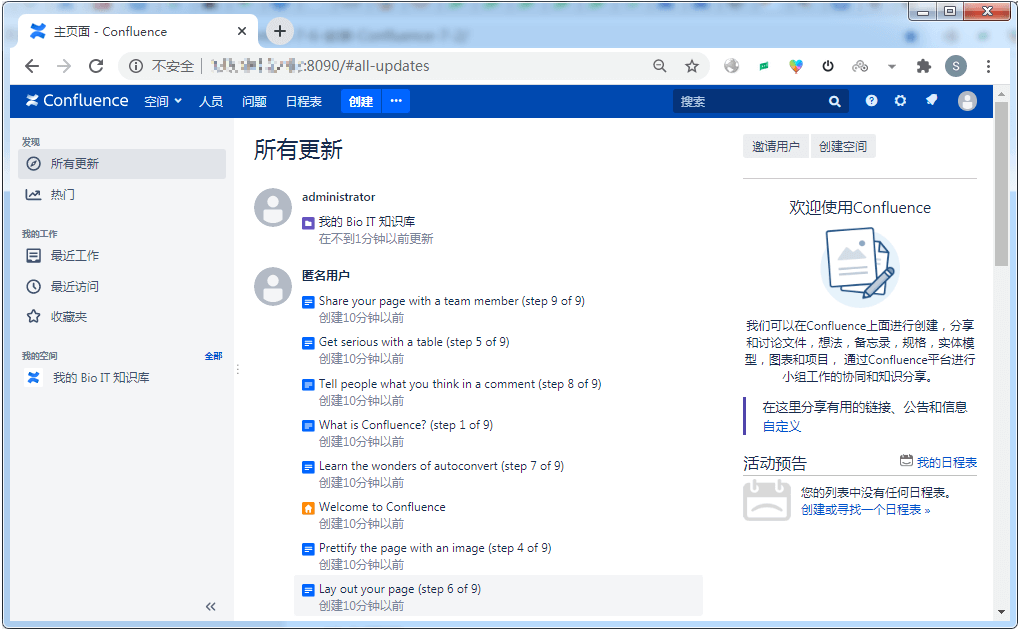The width and height of the screenshot is (1018, 630).
Task: Open Share your page with a team member
Action: (452, 301)
